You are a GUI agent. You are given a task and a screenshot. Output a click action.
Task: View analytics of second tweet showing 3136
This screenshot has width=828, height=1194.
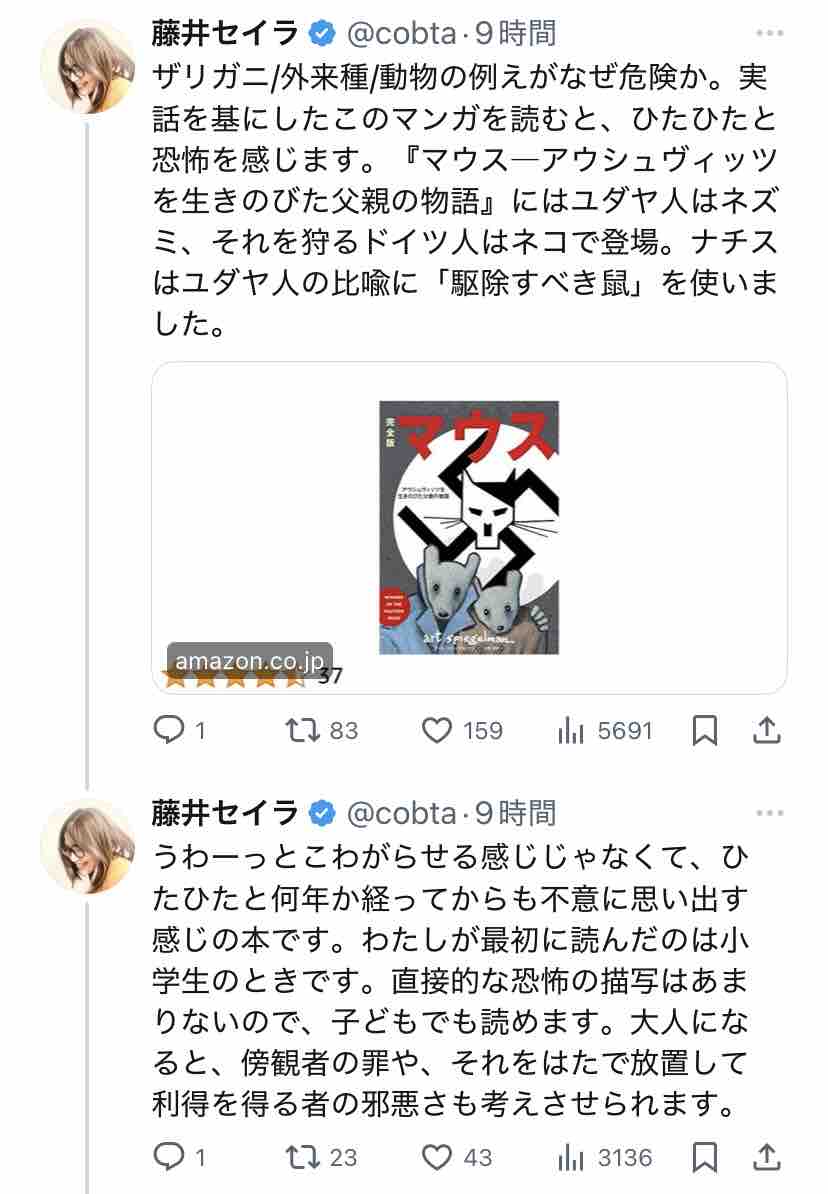(570, 1159)
